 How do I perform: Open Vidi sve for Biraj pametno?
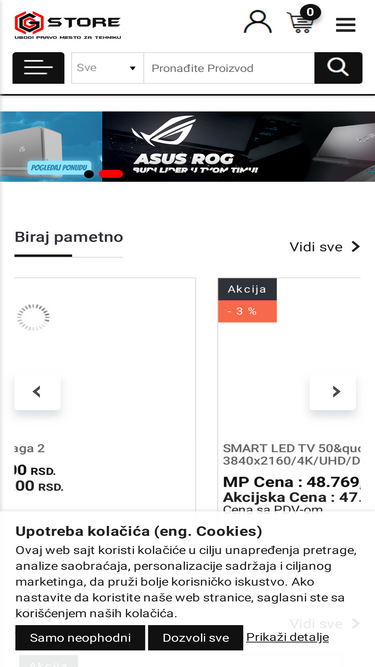pyautogui.click(x=325, y=247)
